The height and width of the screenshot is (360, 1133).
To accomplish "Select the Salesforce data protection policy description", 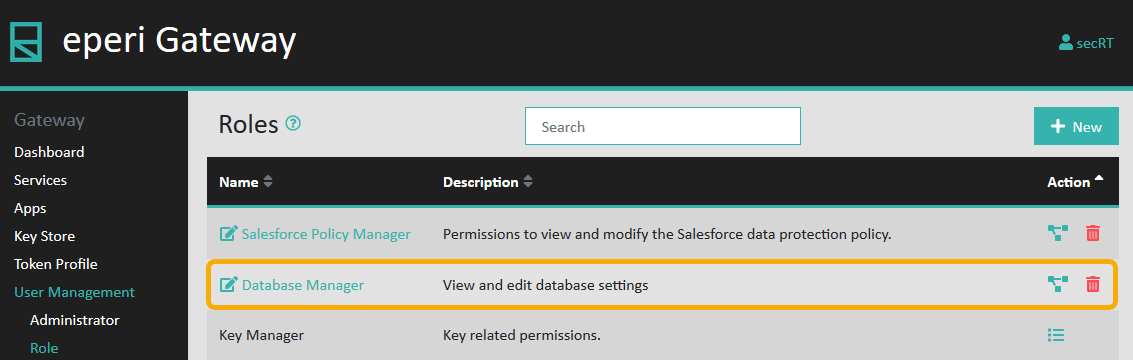I will click(x=666, y=234).
